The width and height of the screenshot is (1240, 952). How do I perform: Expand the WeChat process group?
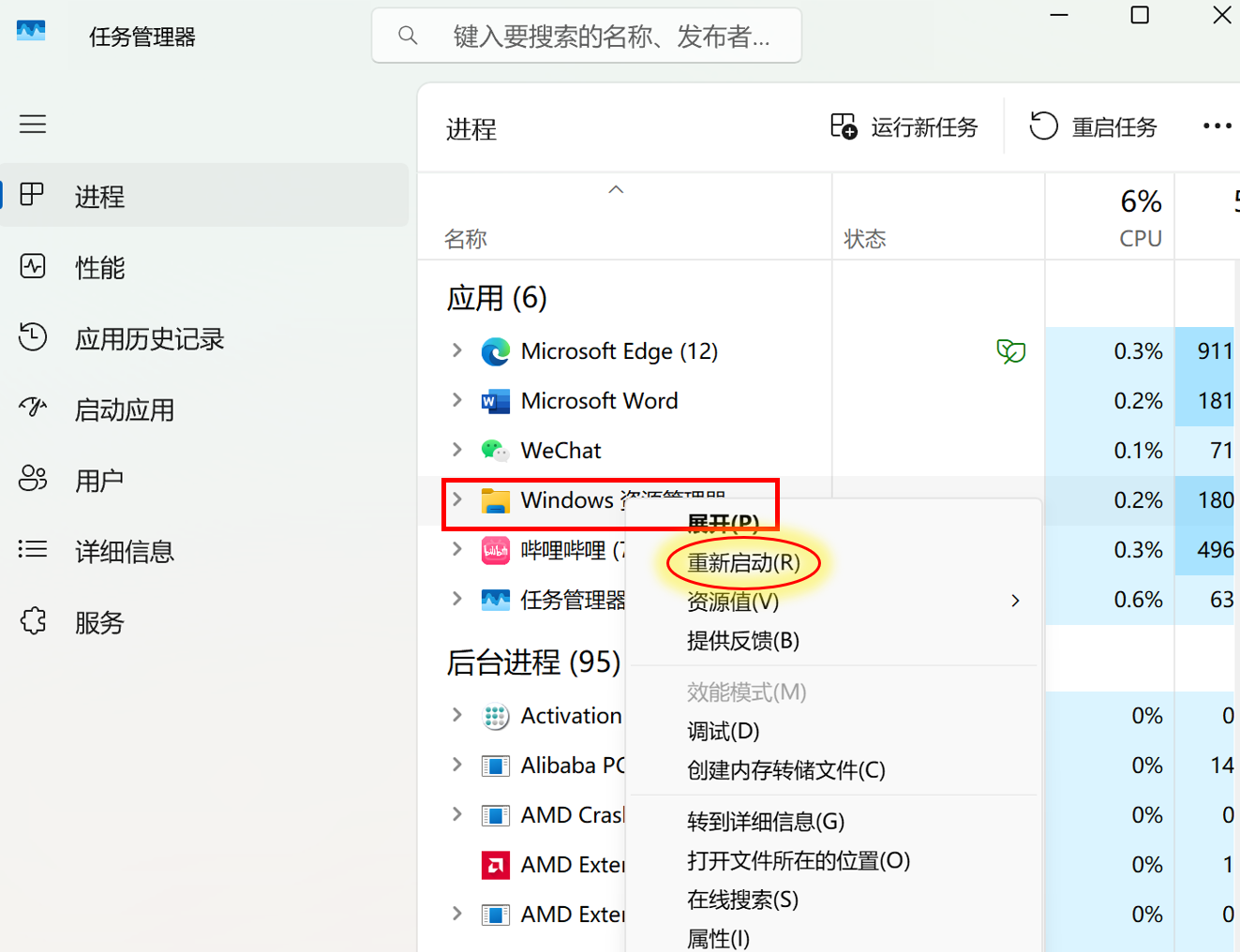click(x=456, y=450)
